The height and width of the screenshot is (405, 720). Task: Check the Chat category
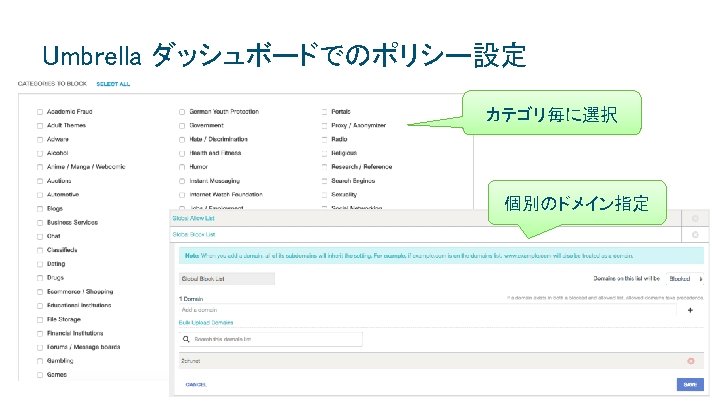coord(40,236)
